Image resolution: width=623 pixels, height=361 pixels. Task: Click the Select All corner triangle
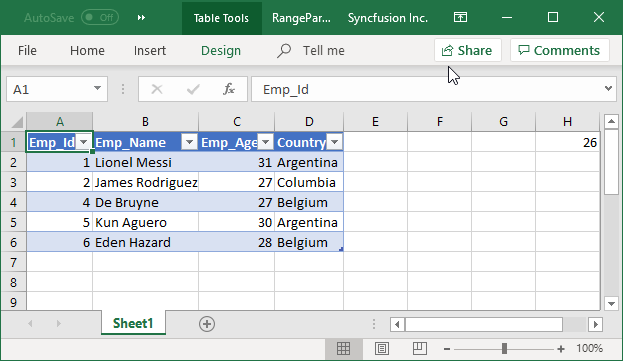coord(17,122)
